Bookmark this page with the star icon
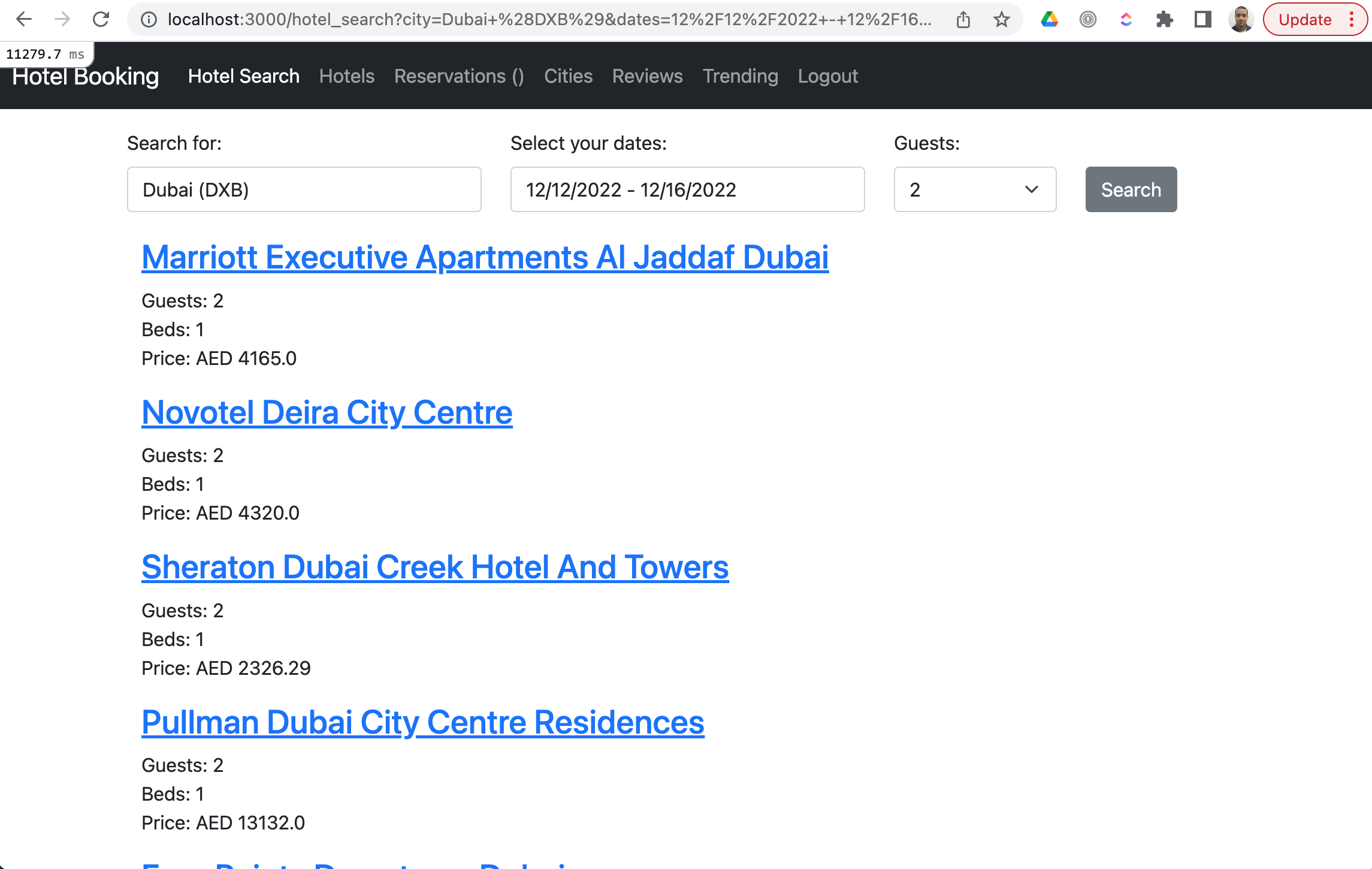 coord(1001,19)
